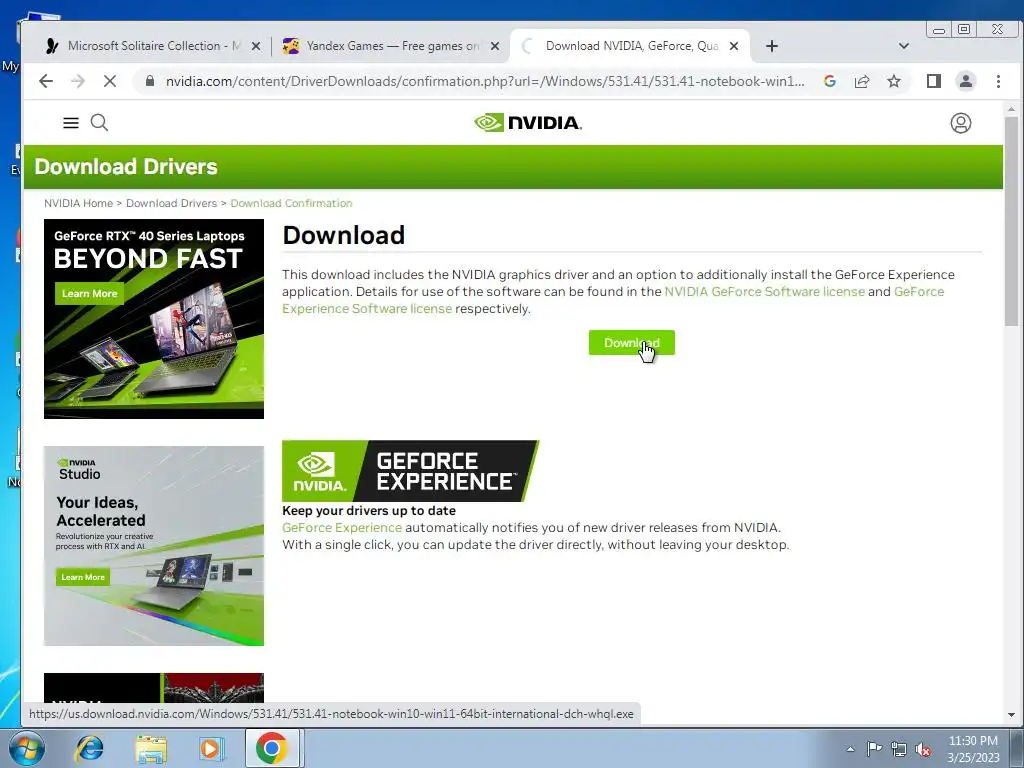
Task: Open the NVIDIA hamburger menu
Action: coord(71,123)
